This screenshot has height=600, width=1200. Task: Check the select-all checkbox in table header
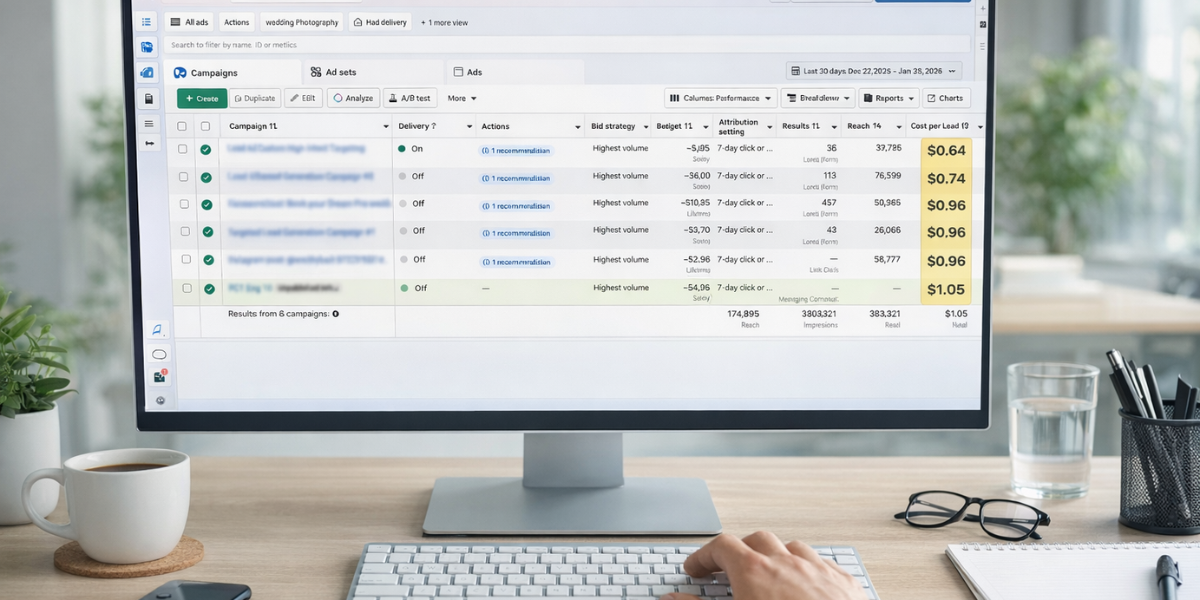click(x=182, y=126)
